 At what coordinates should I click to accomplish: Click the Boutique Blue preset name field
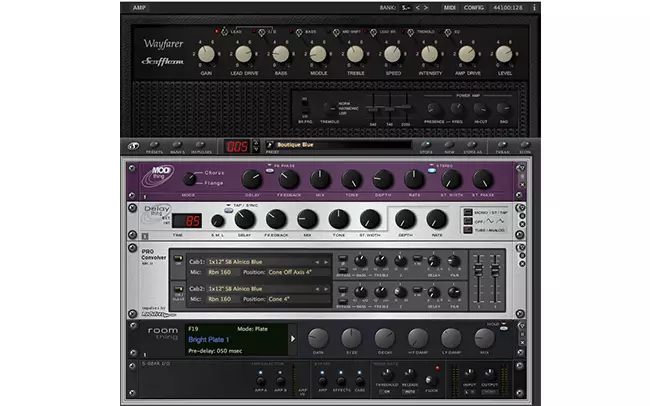click(x=343, y=145)
